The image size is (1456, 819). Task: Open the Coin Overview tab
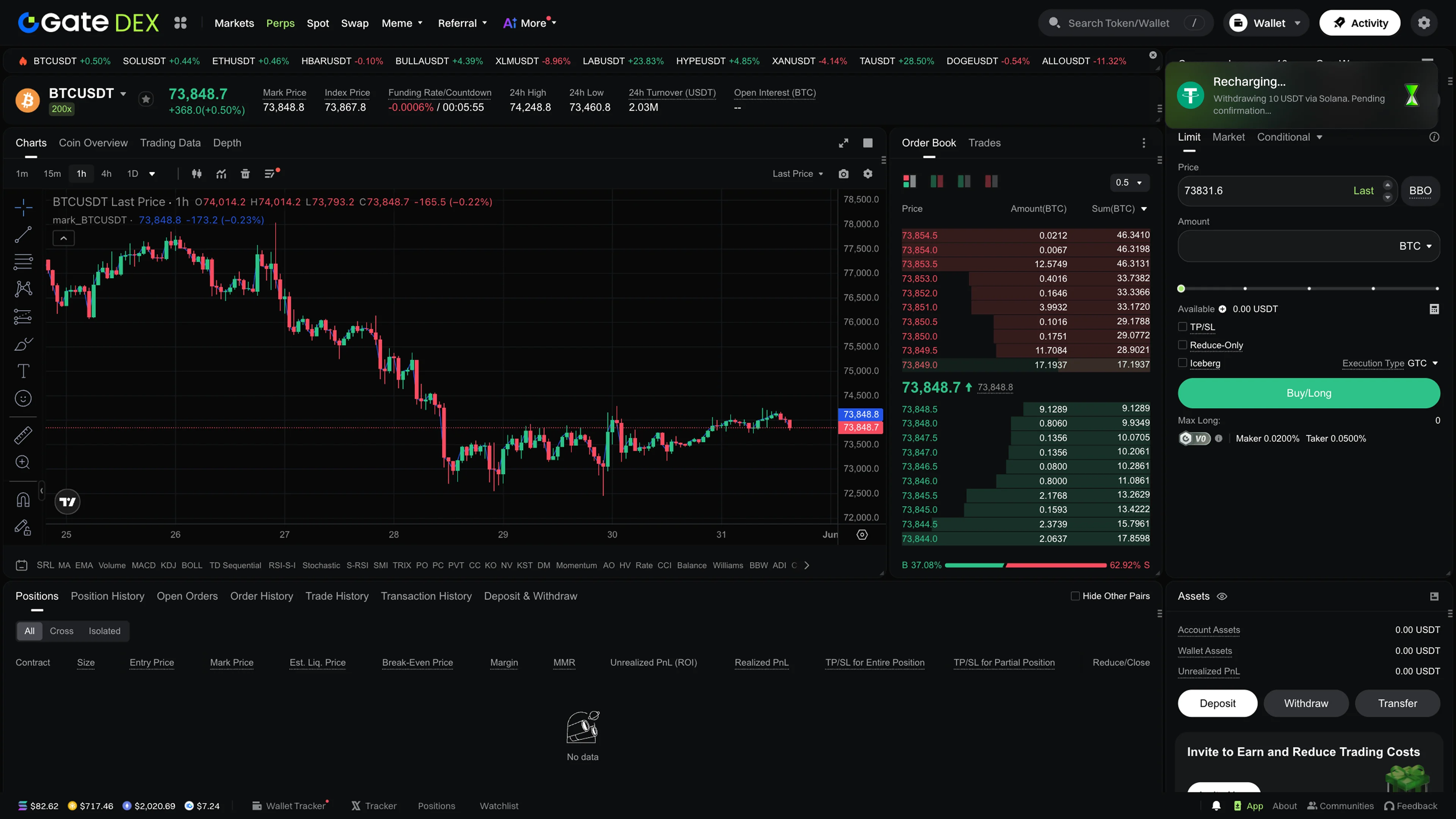pos(93,143)
